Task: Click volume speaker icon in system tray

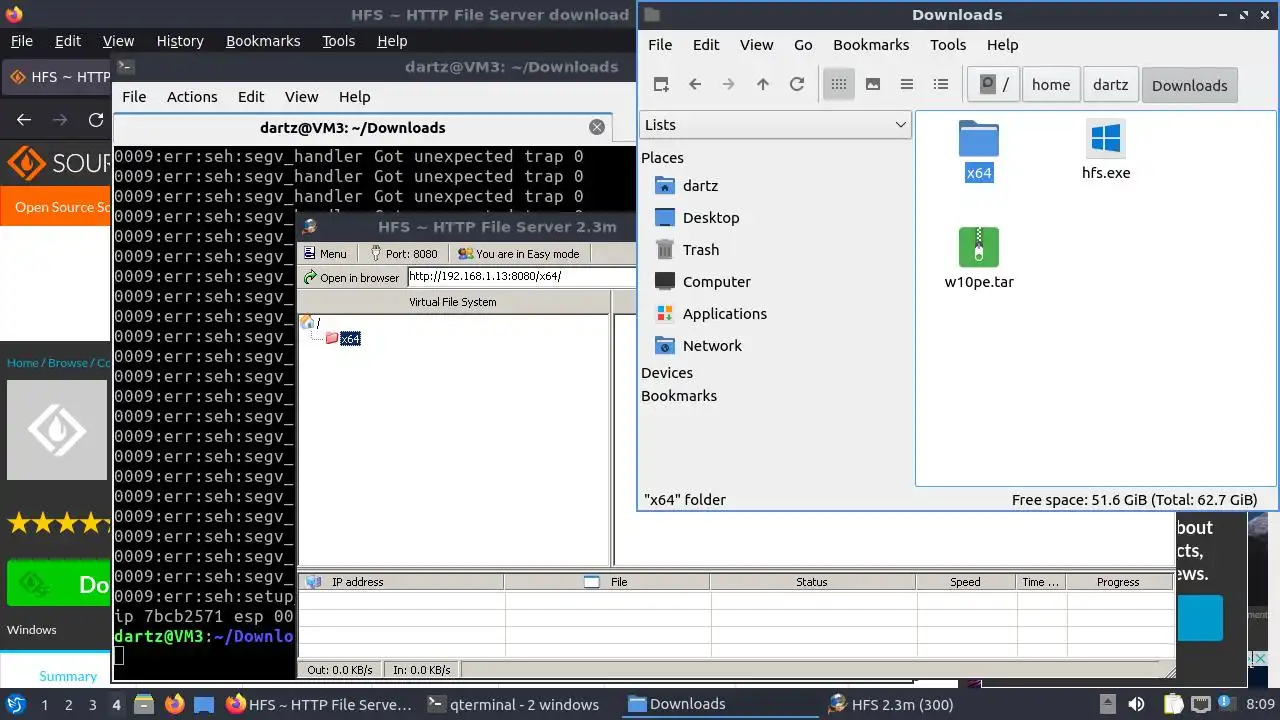Action: (1137, 704)
